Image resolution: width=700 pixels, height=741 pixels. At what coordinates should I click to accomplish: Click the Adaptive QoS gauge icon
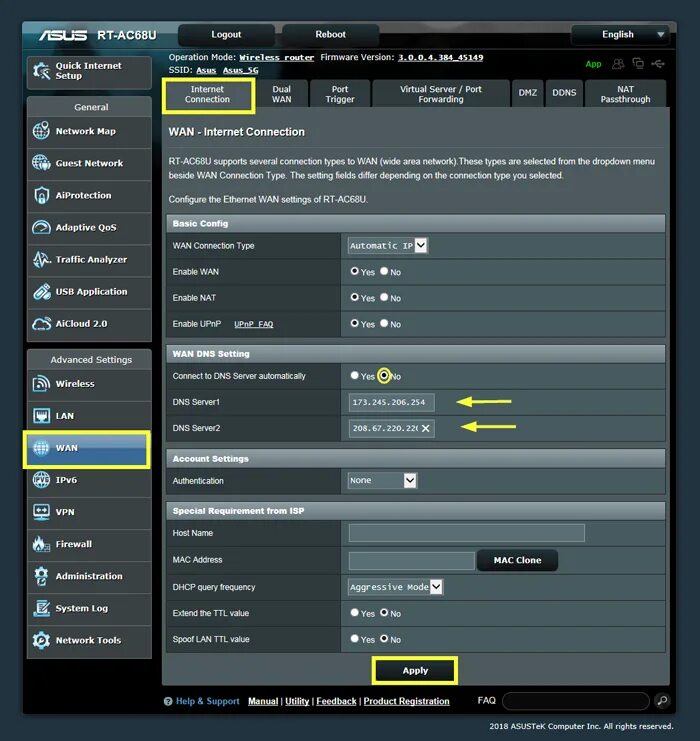(41, 227)
